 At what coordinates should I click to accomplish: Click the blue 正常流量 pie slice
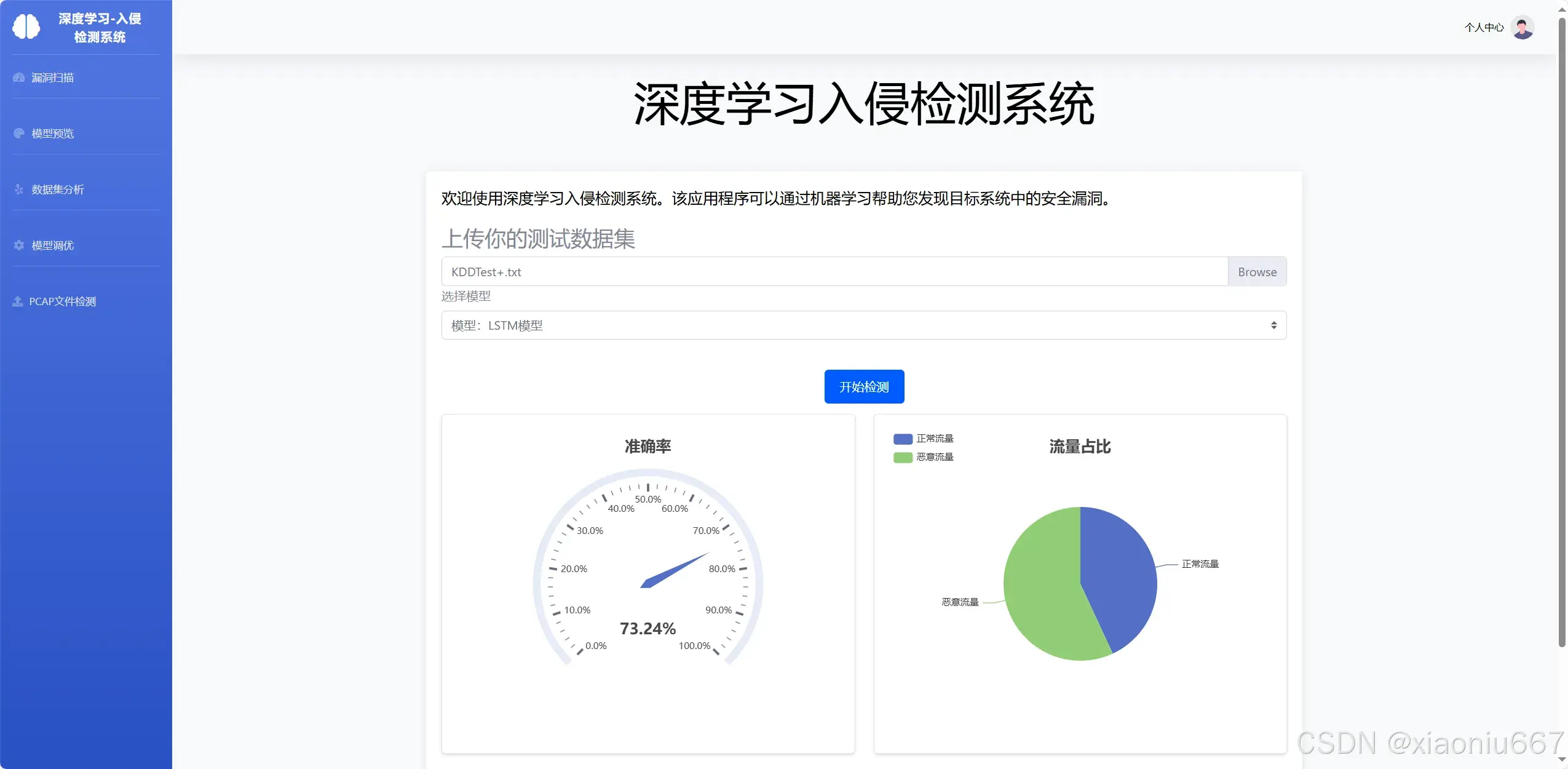(1119, 572)
